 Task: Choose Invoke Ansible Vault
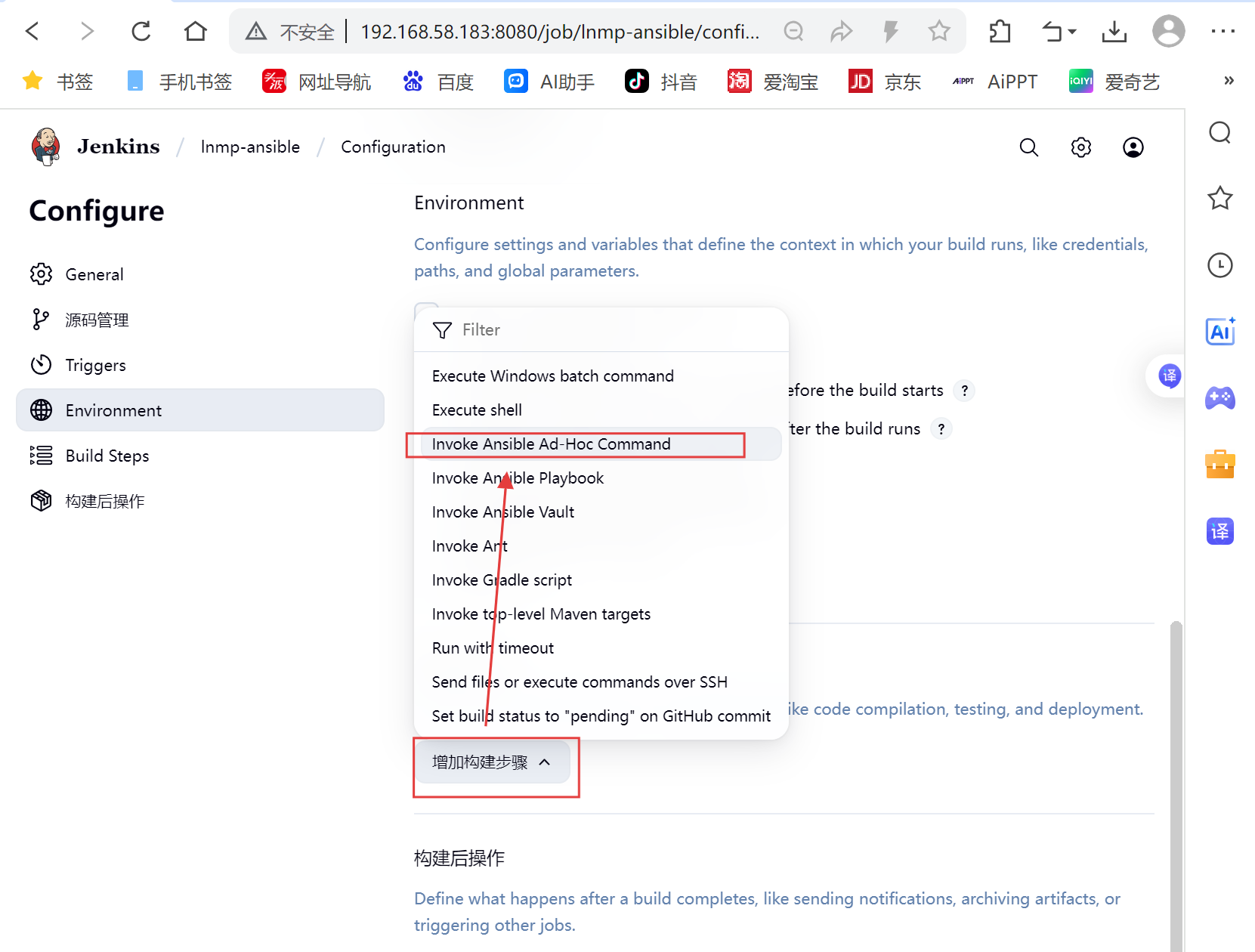(x=601, y=512)
